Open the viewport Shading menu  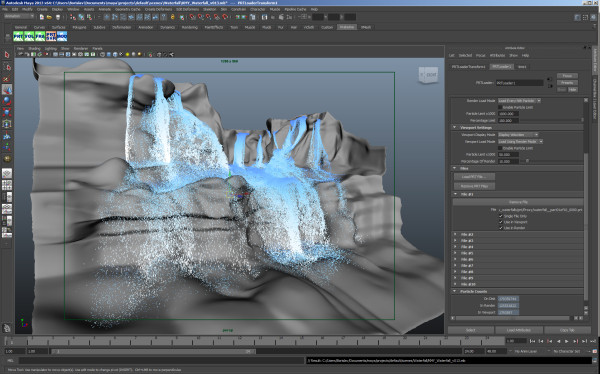(34, 49)
